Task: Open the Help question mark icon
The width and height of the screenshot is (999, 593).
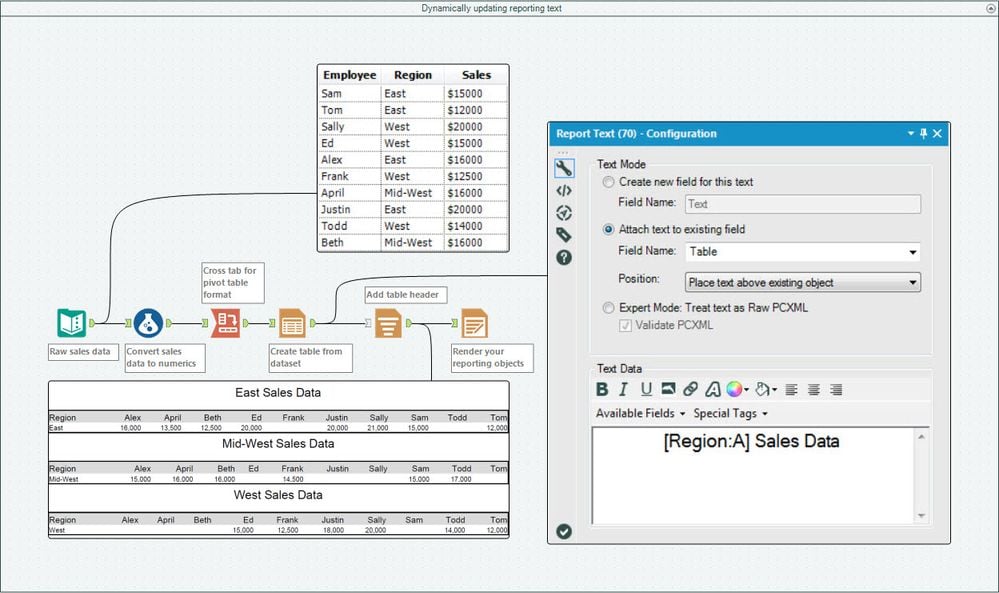Action: 564,257
